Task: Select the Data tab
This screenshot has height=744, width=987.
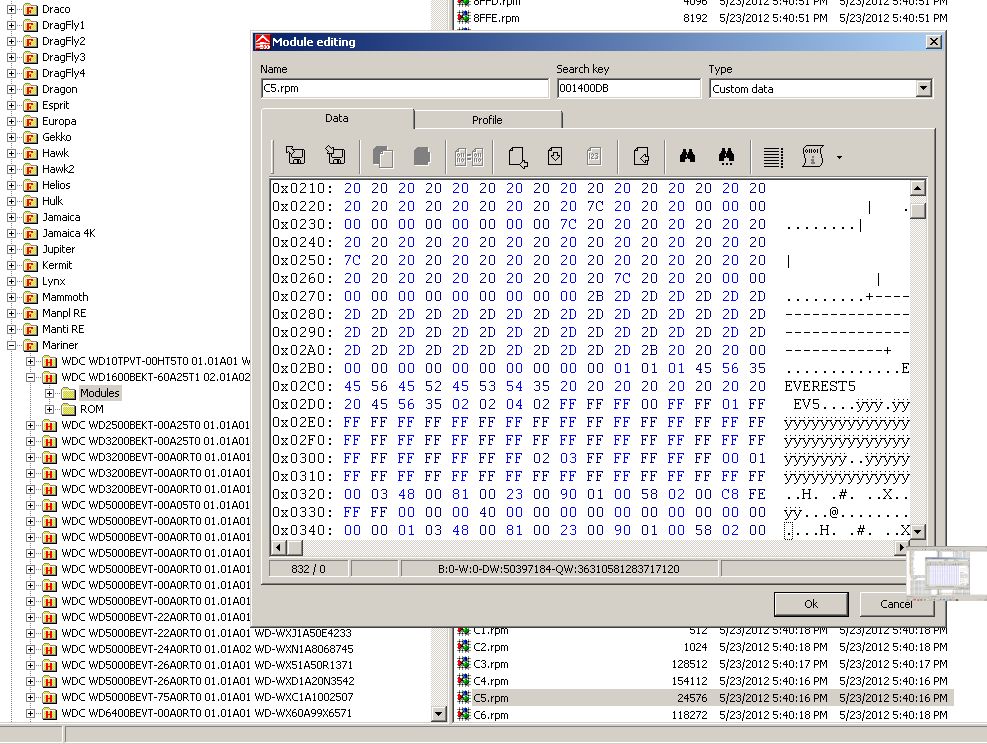Action: click(337, 118)
